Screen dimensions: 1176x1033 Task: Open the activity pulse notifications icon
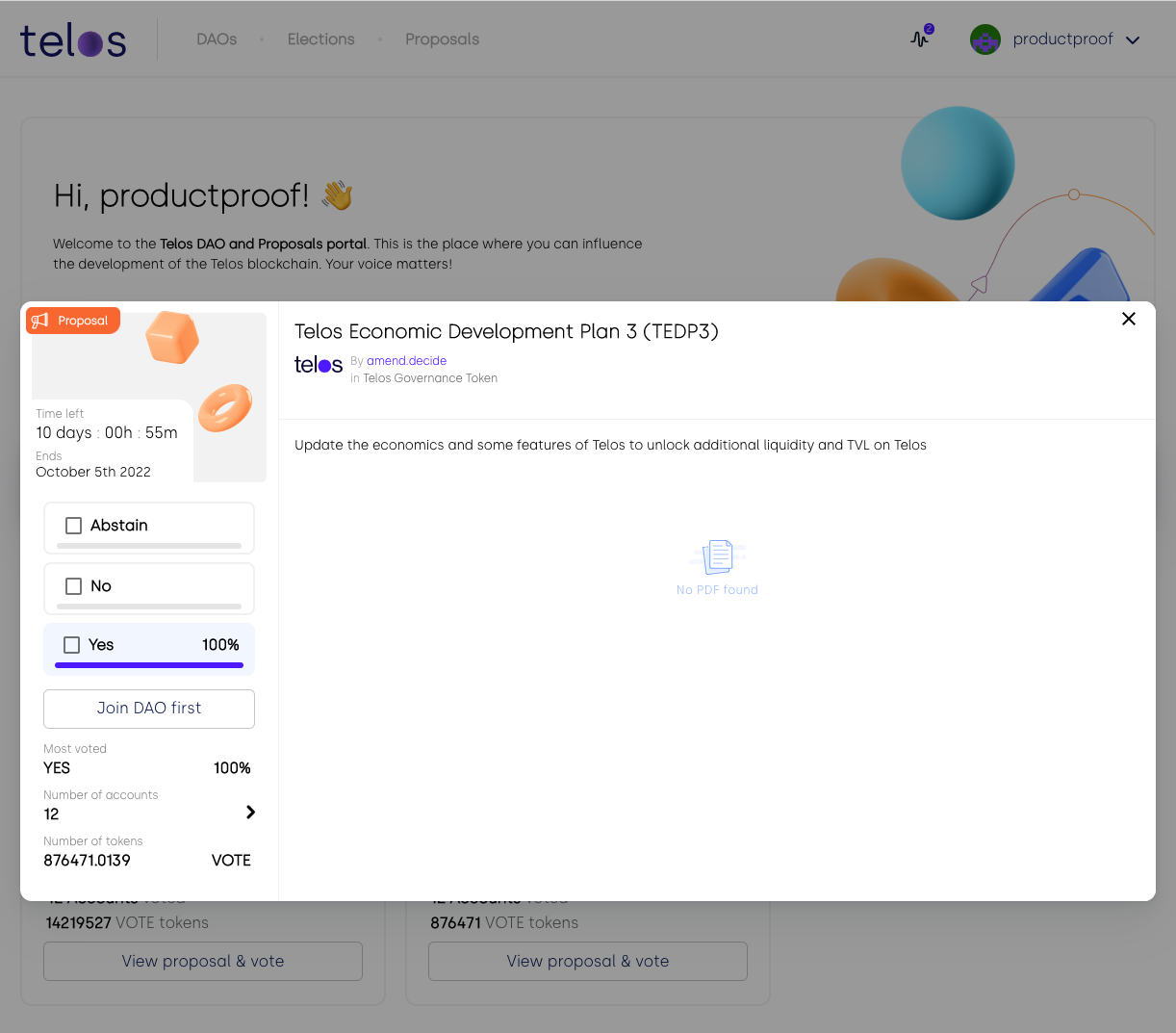point(920,39)
